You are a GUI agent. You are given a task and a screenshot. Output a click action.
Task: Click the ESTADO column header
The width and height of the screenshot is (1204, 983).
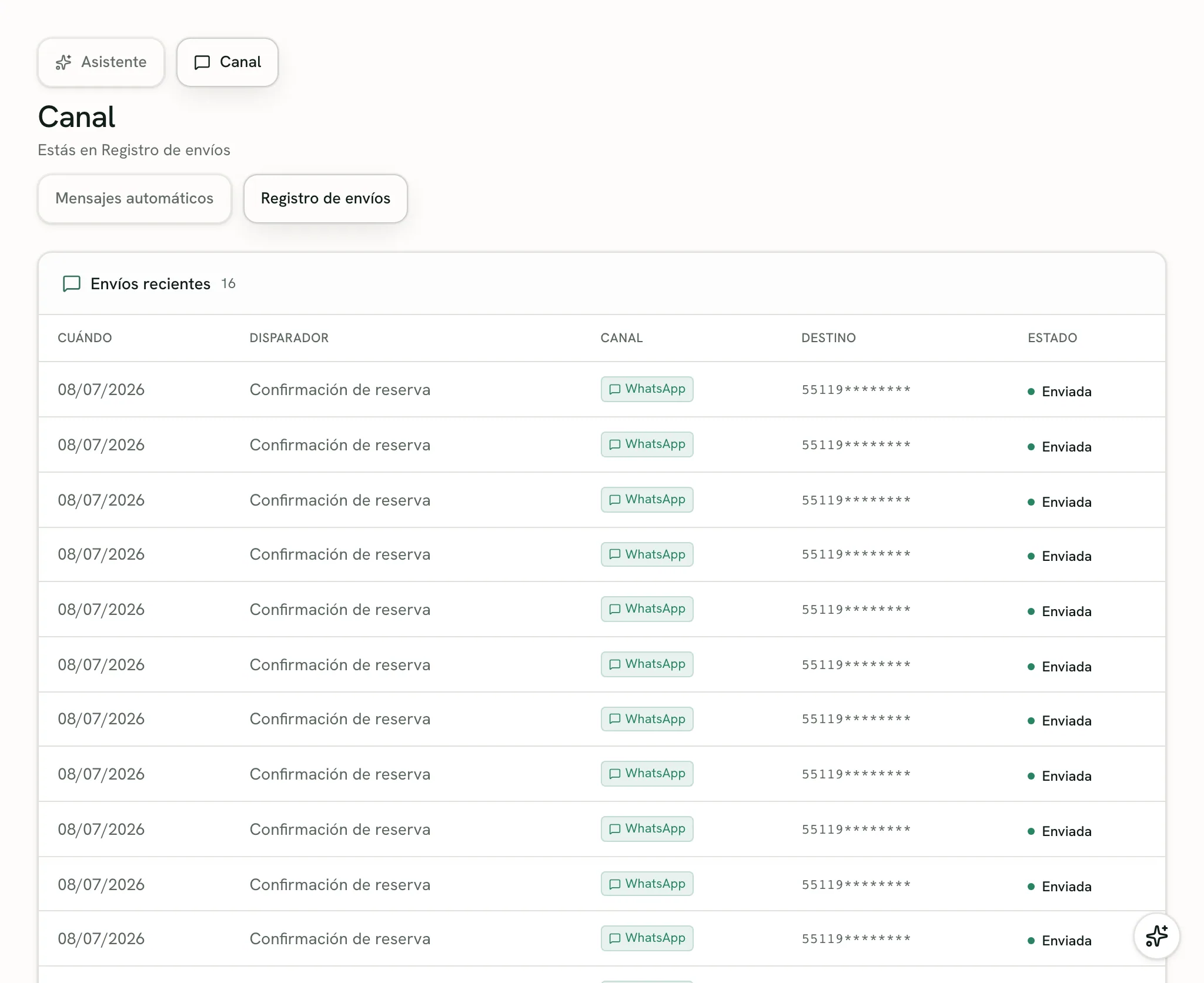pyautogui.click(x=1052, y=338)
